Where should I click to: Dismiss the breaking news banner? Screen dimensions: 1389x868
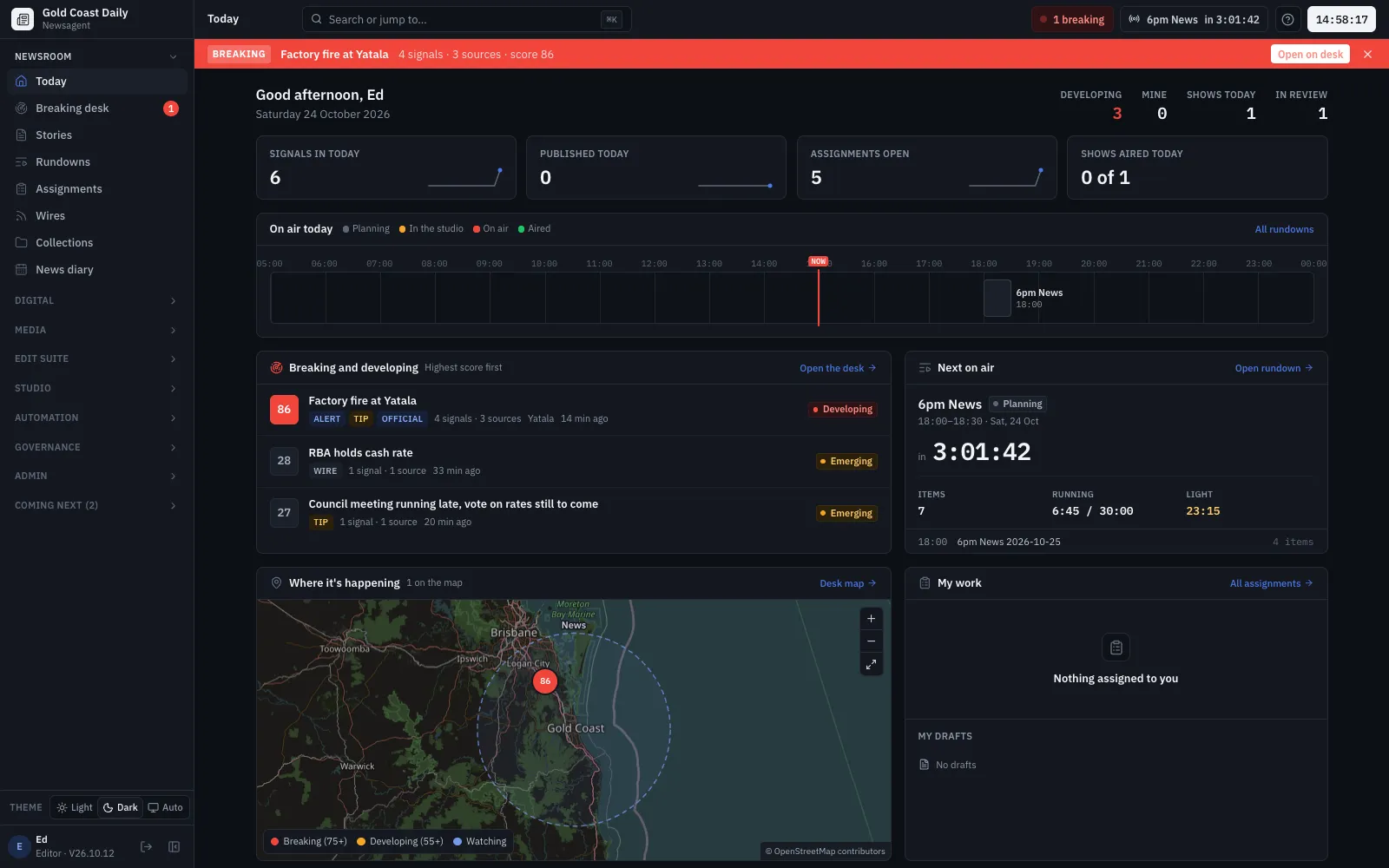pos(1368,54)
